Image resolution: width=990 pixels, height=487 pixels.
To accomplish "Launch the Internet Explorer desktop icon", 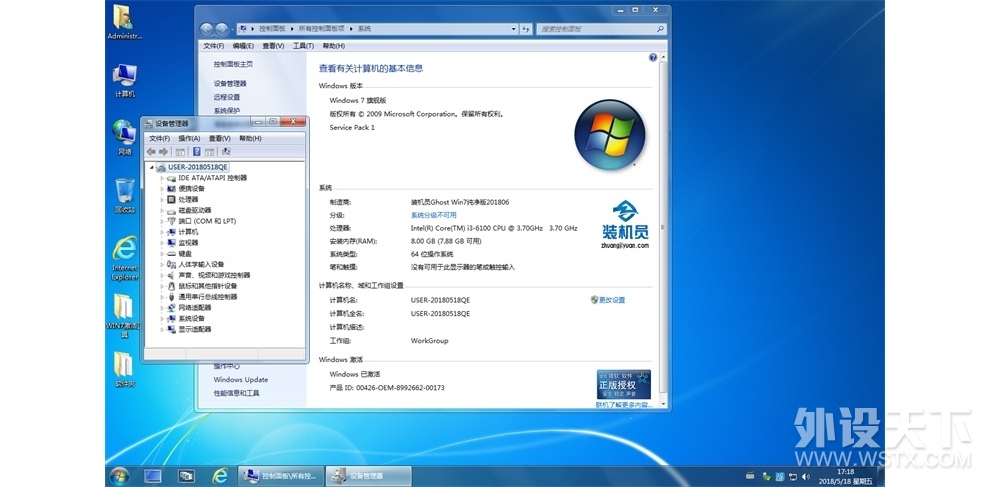I will pos(124,258).
